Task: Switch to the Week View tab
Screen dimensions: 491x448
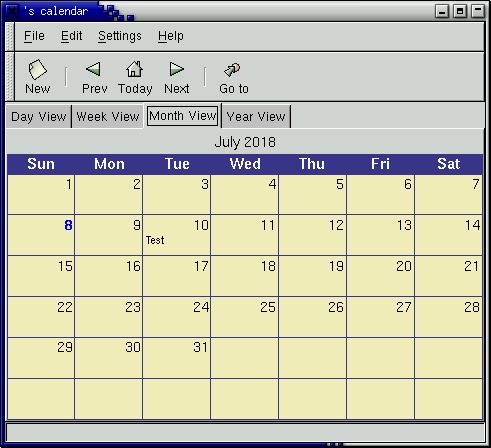Action: [x=108, y=117]
